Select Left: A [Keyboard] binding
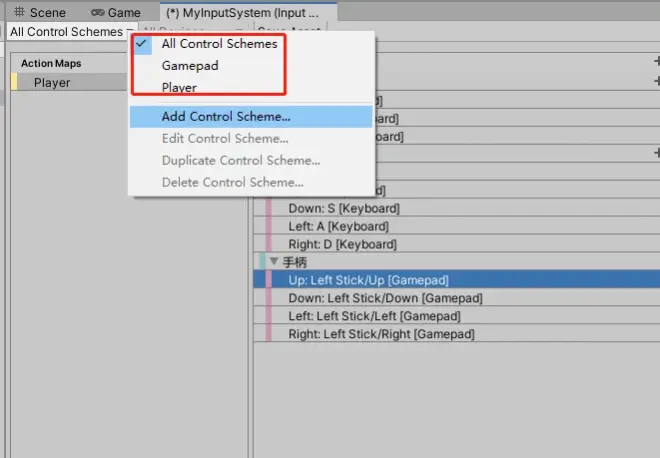660x458 pixels. point(456,226)
